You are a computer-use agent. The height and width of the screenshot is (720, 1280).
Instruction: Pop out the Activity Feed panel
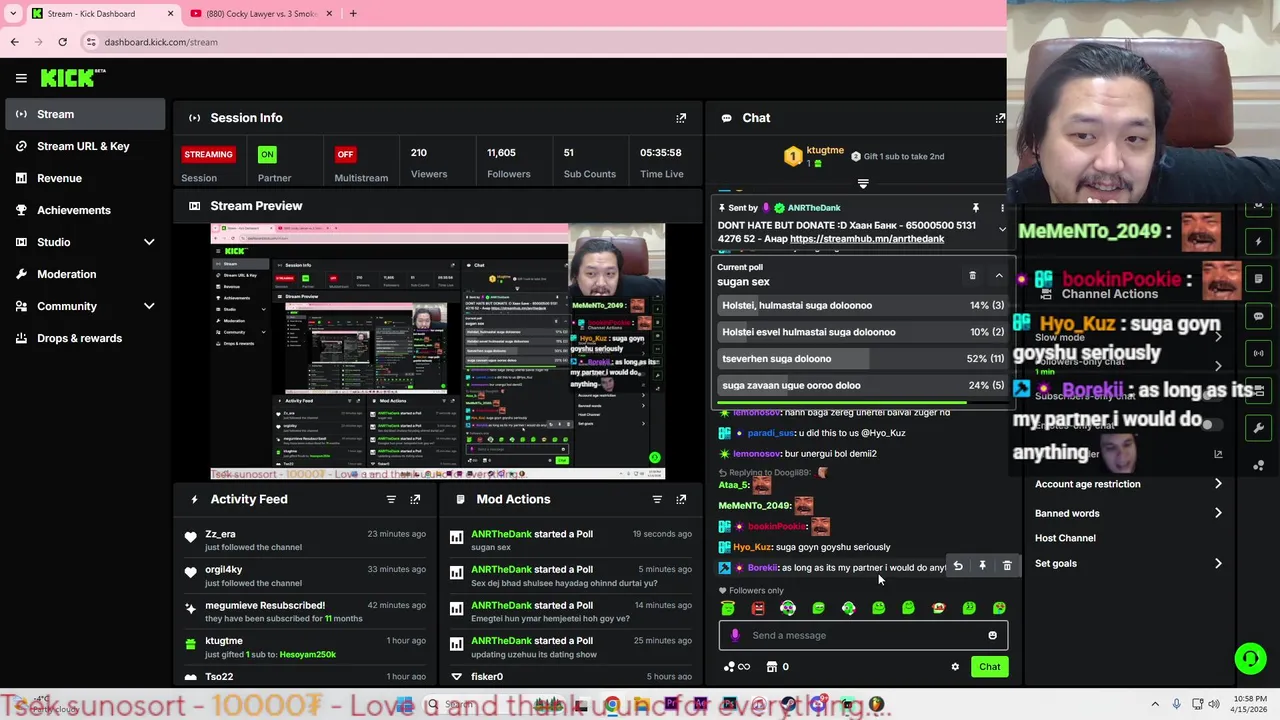(415, 499)
